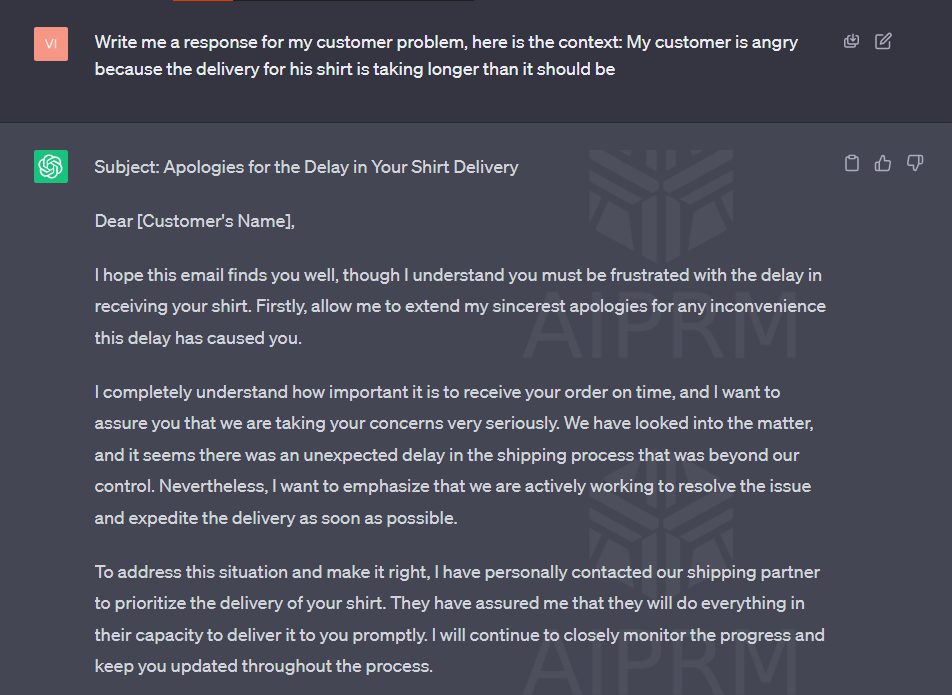Click the VI user avatar
Viewport: 952px width, 695px height.
pos(51,44)
